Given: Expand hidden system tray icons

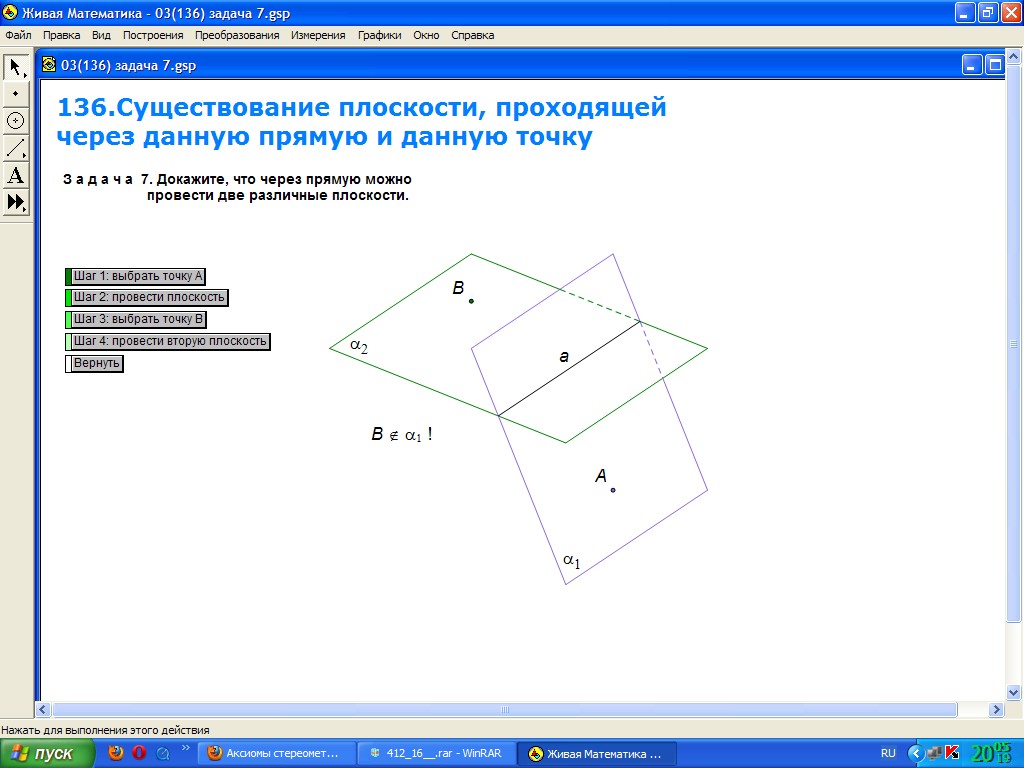Looking at the screenshot, I should [915, 753].
